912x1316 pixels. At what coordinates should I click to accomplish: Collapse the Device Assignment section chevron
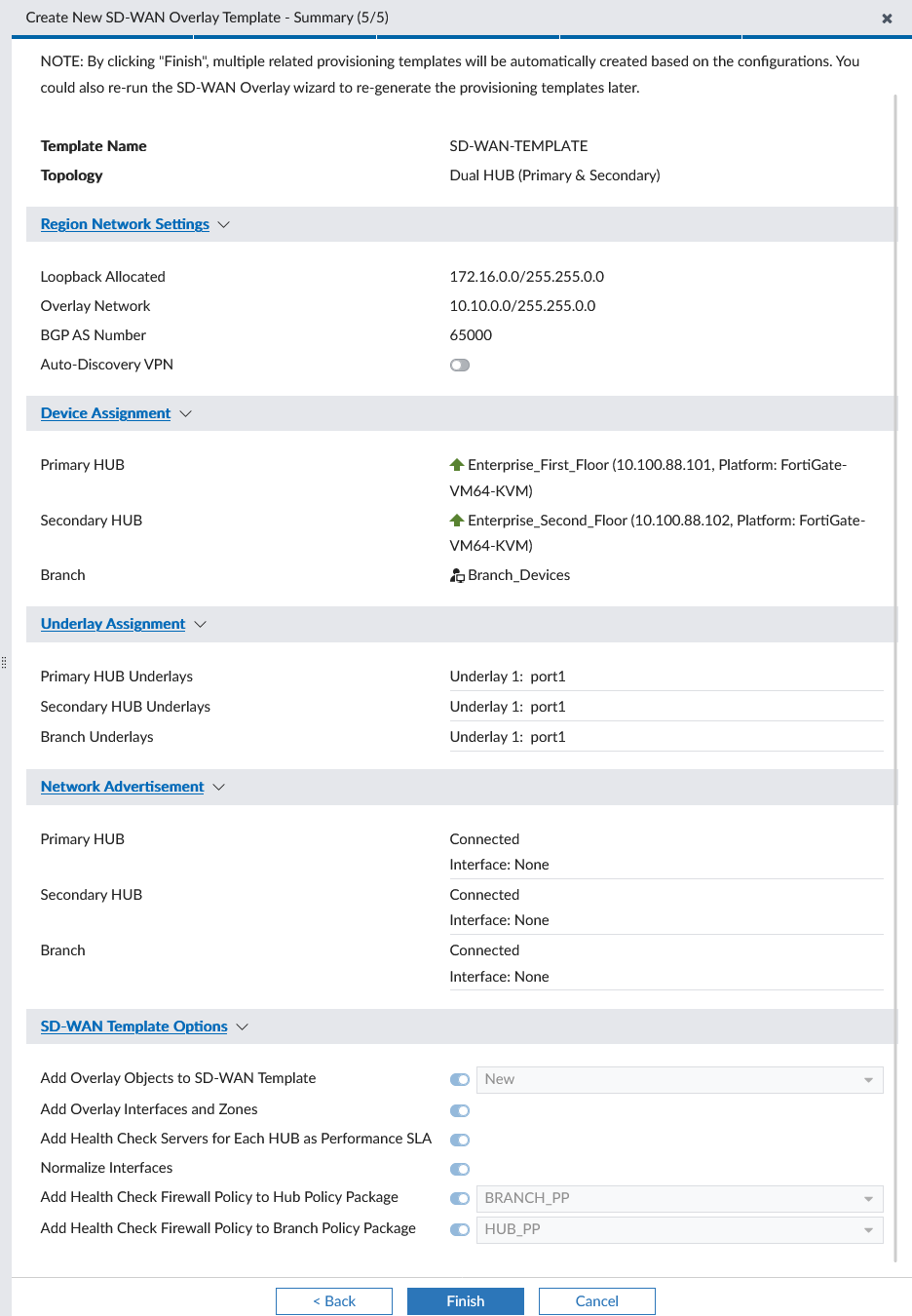tap(185, 414)
